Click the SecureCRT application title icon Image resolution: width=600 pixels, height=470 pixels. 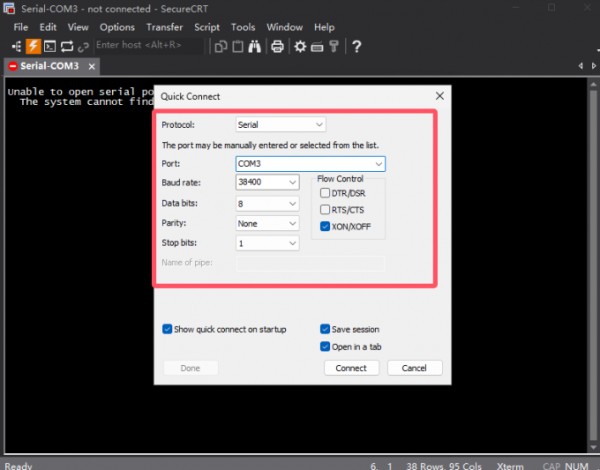point(9,8)
